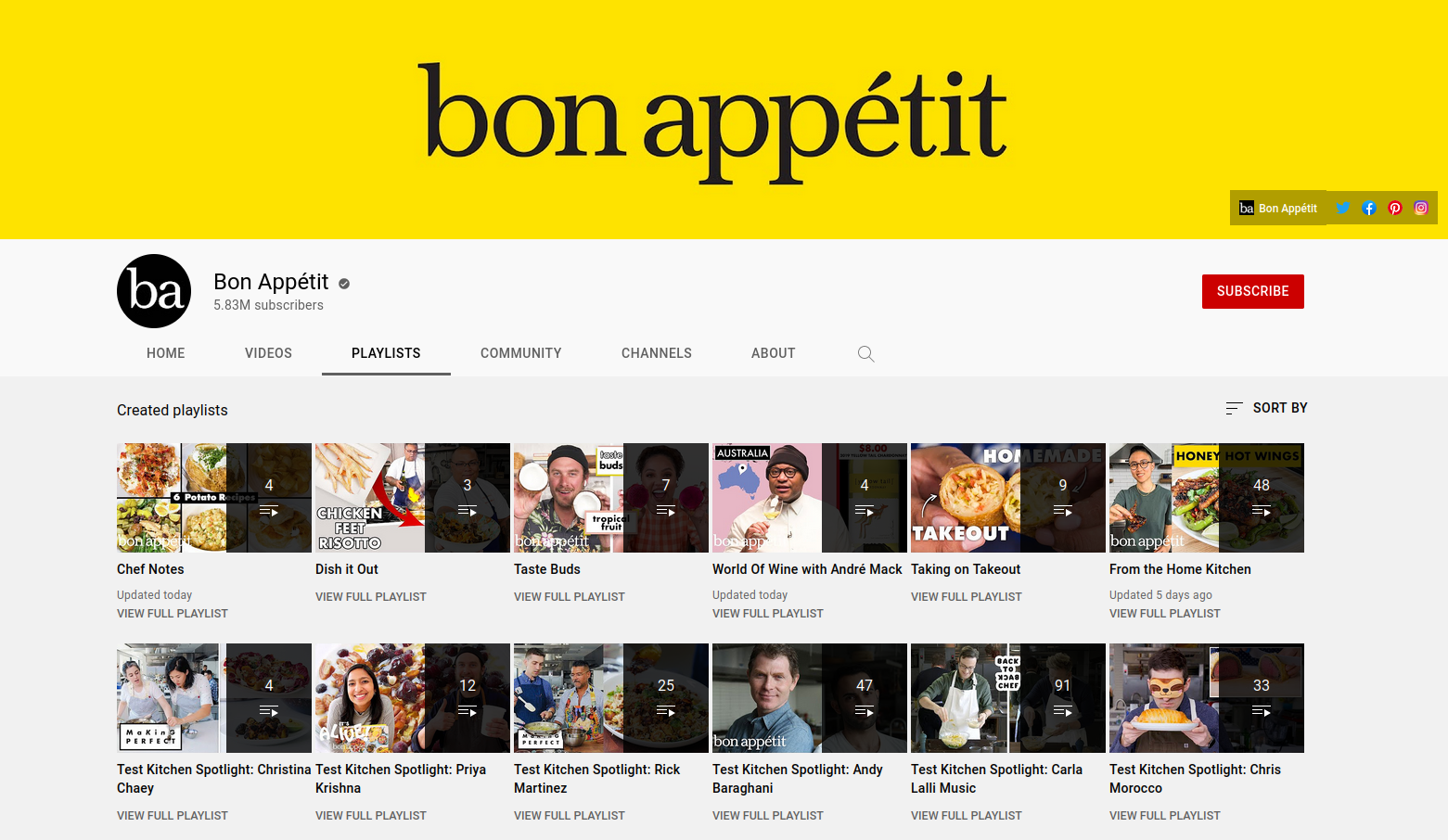View full playlist for From the Home Kitchen

pos(1165,614)
